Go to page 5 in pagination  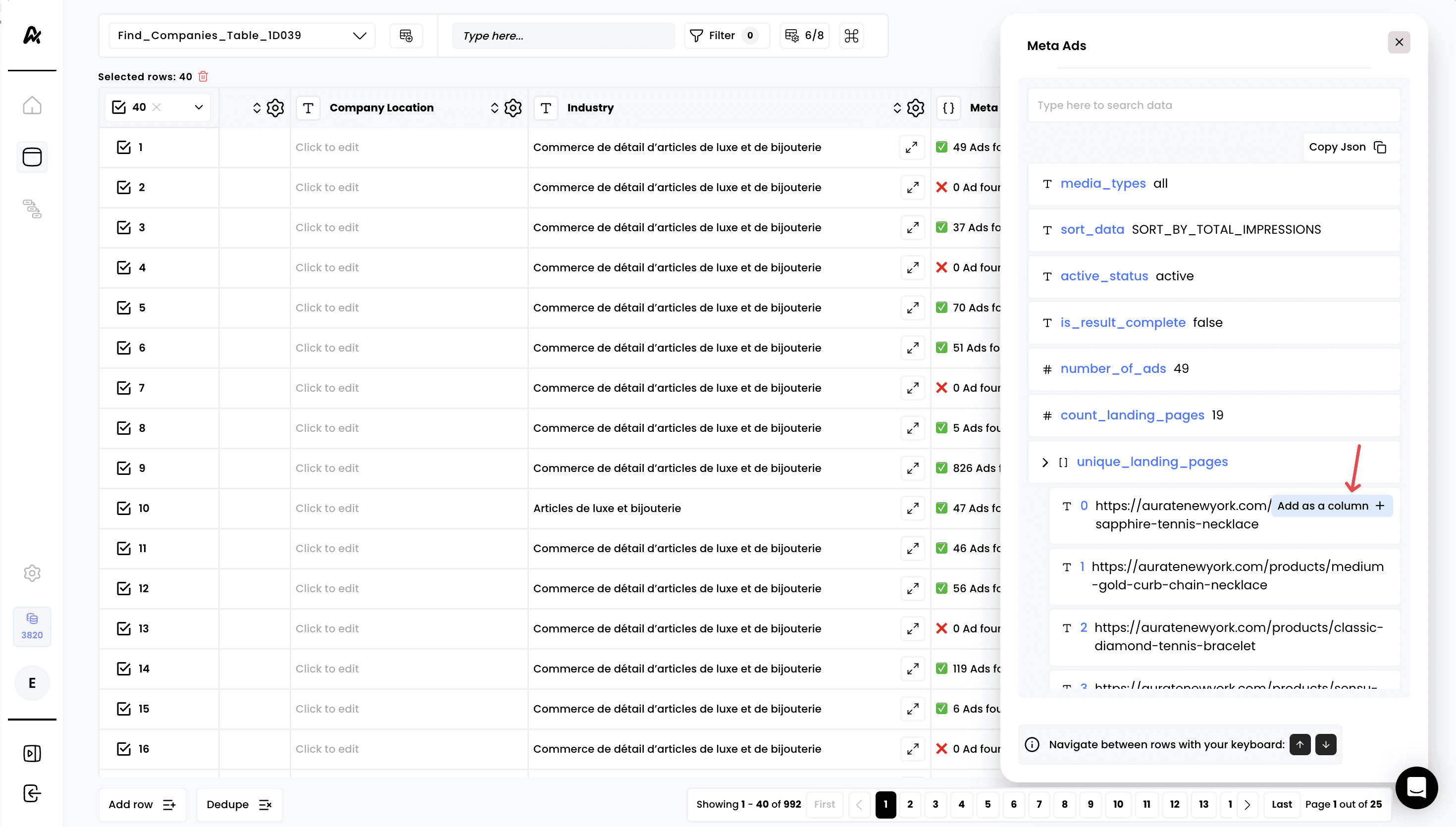(988, 804)
